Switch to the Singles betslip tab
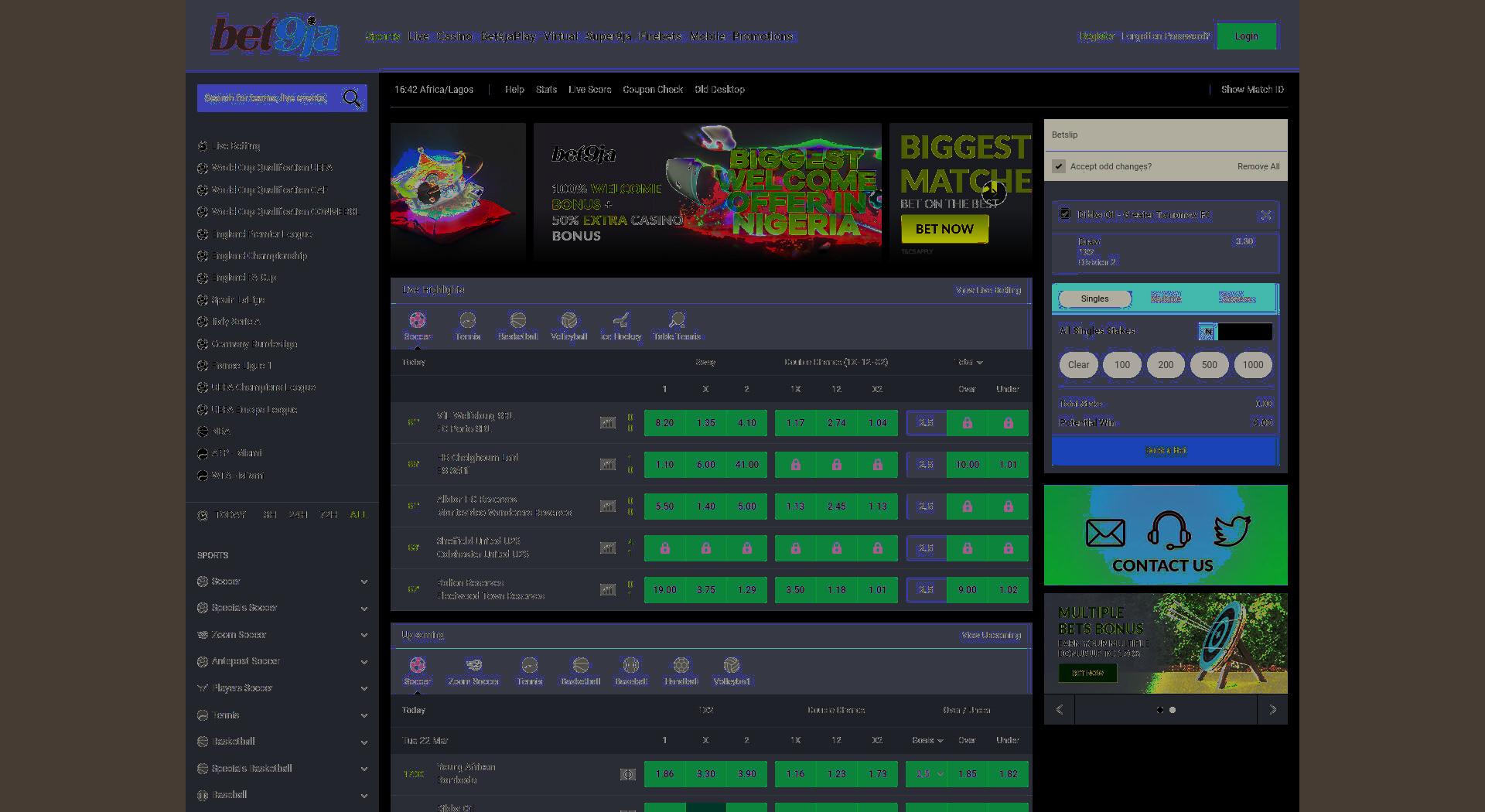Viewport: 1485px width, 812px height. point(1094,299)
